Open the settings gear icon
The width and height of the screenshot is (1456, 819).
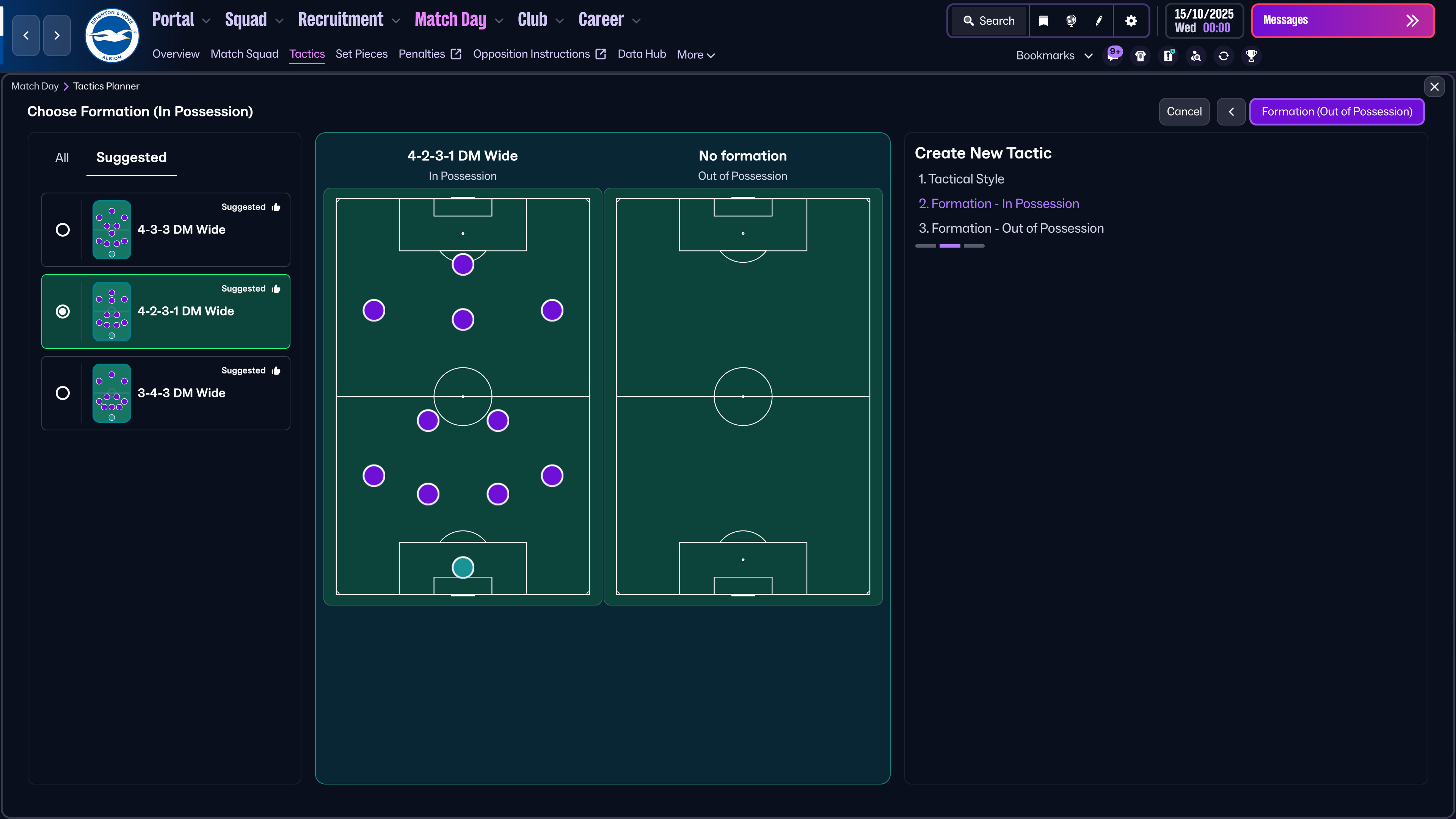(1130, 21)
